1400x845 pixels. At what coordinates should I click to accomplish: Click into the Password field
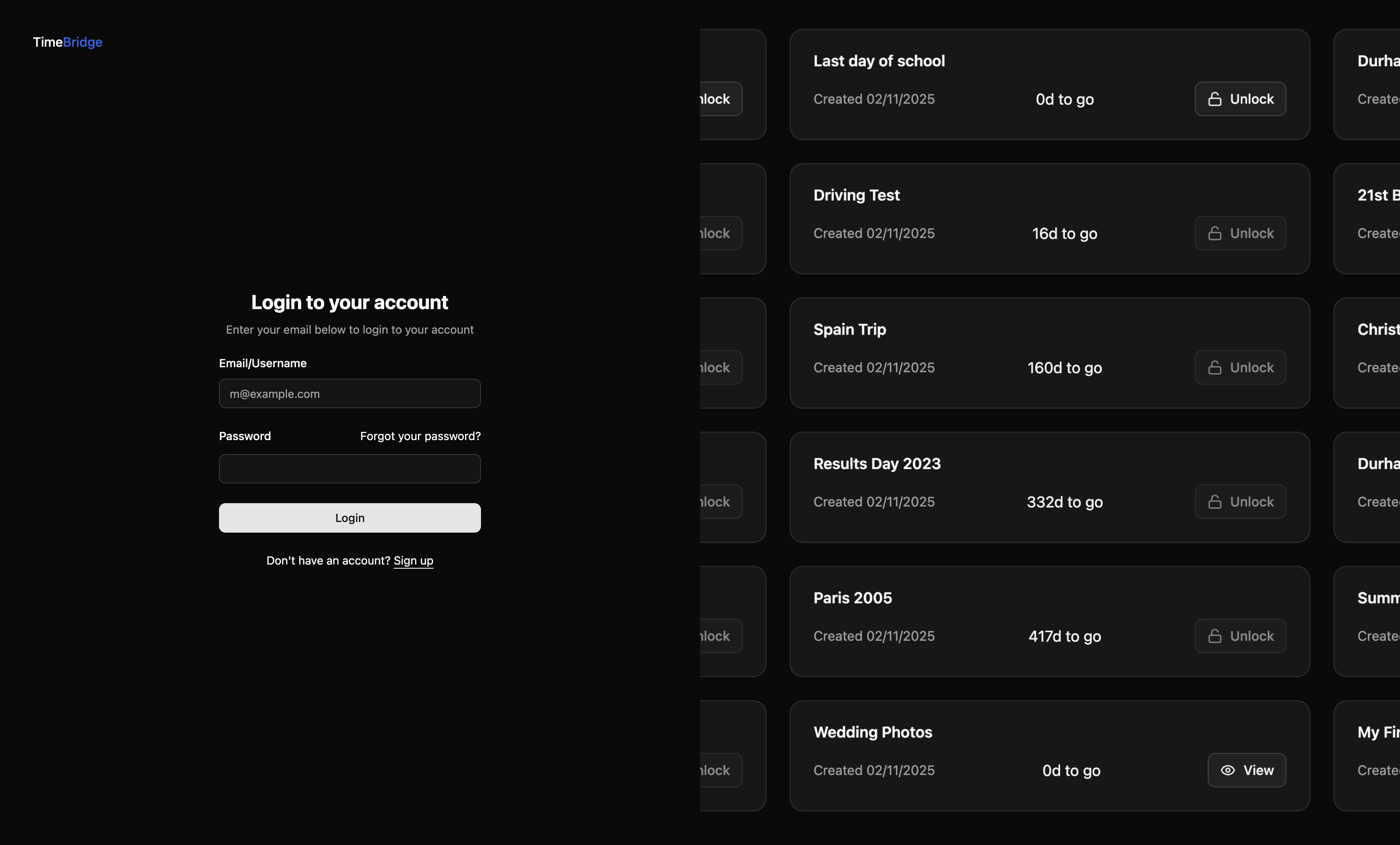pyautogui.click(x=350, y=469)
